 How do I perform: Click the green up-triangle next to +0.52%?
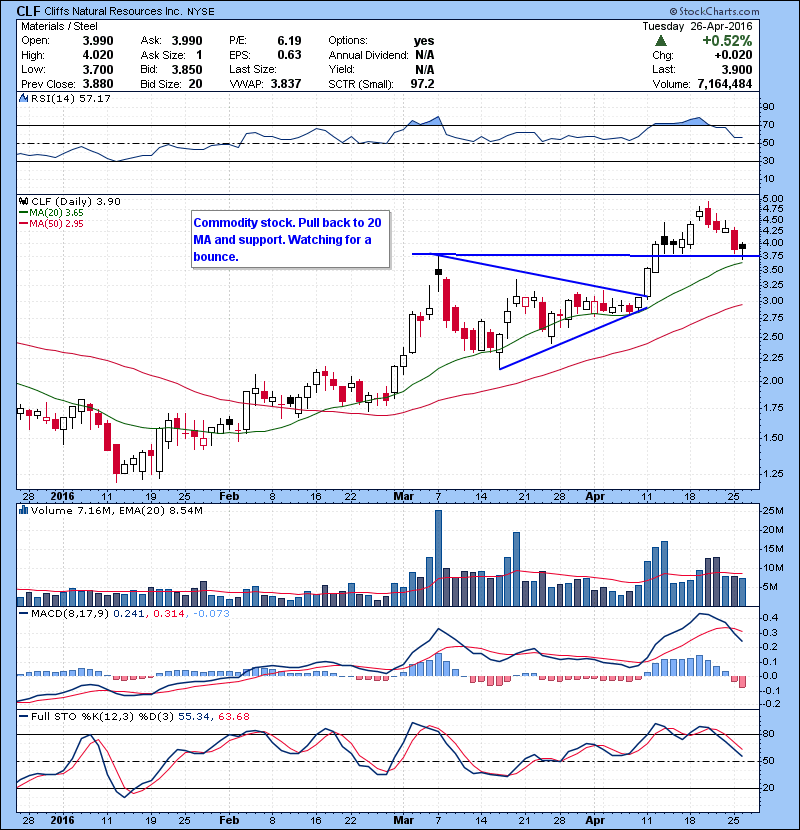[x=661, y=41]
